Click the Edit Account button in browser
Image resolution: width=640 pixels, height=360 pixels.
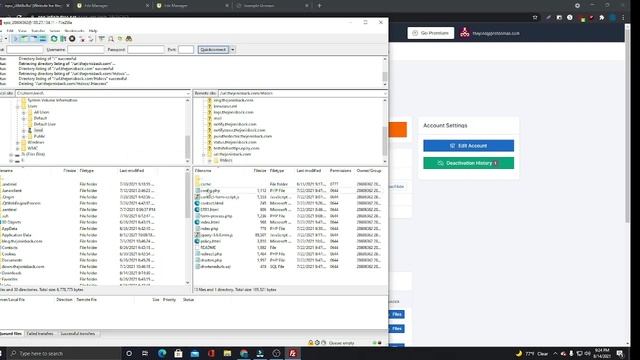click(x=468, y=146)
